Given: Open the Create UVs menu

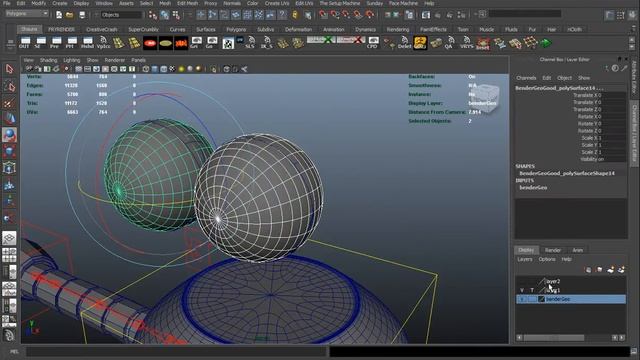Looking at the screenshot, I should pyautogui.click(x=277, y=3).
